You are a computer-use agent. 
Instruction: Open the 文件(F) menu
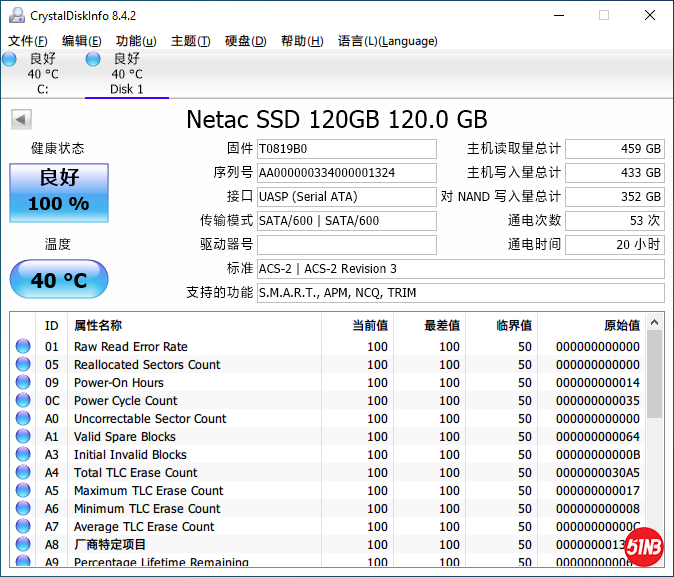tap(28, 41)
